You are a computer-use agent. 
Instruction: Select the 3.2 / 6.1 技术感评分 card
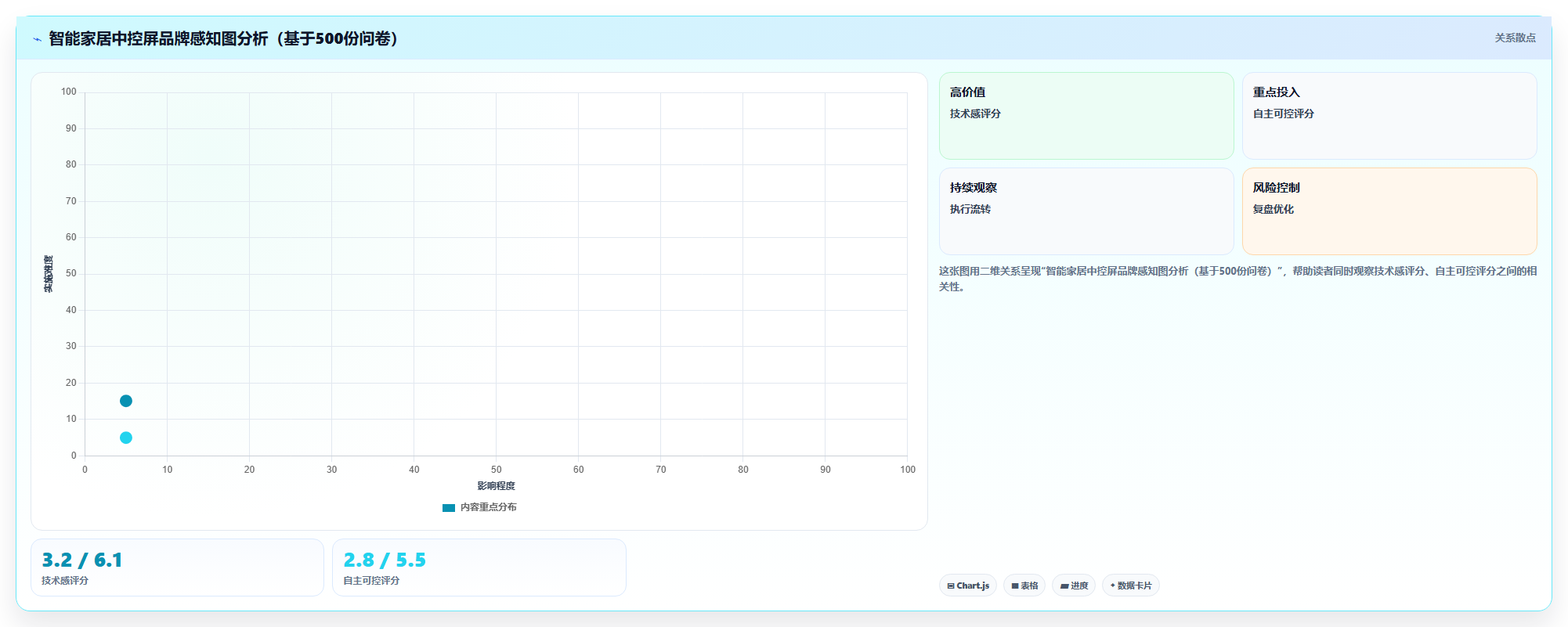click(x=177, y=568)
